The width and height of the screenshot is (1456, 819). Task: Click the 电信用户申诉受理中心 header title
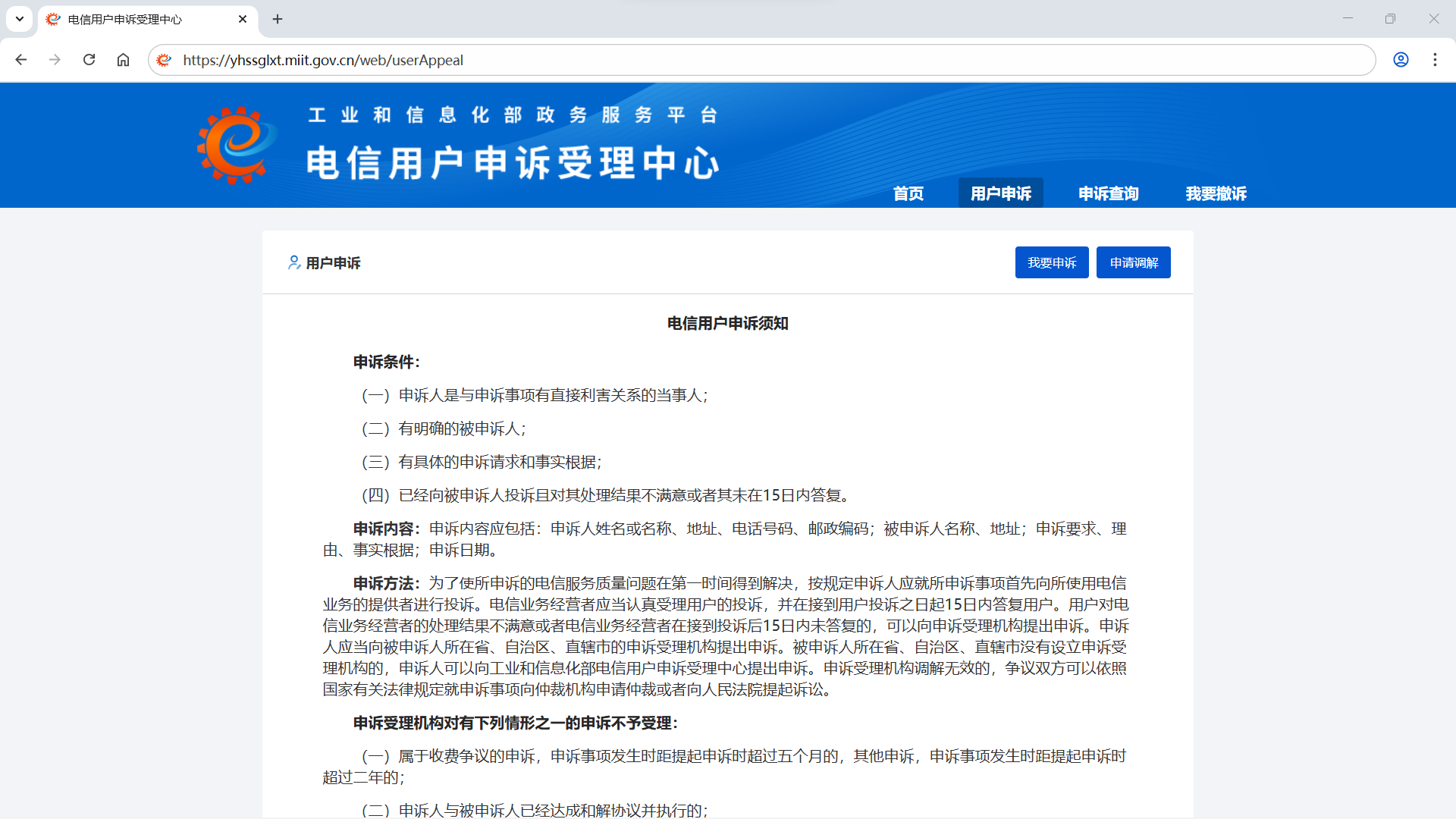click(x=513, y=163)
